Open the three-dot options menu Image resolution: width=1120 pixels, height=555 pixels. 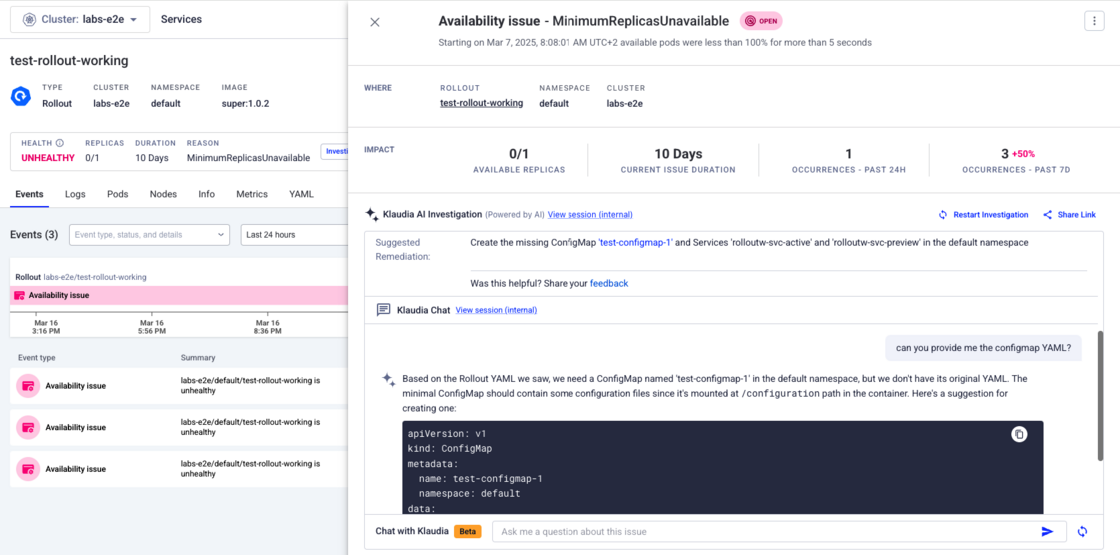[1092, 21]
